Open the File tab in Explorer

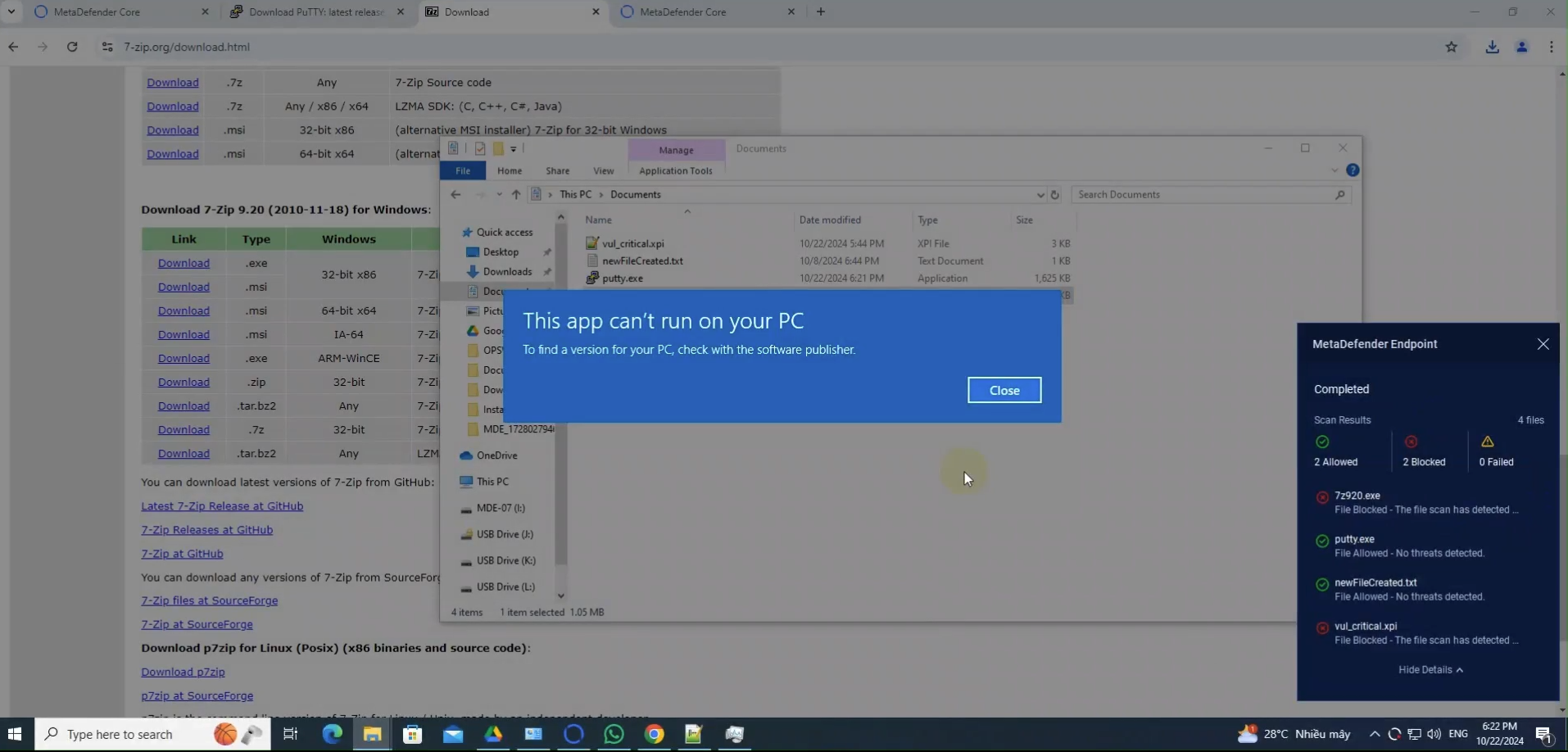(x=463, y=170)
